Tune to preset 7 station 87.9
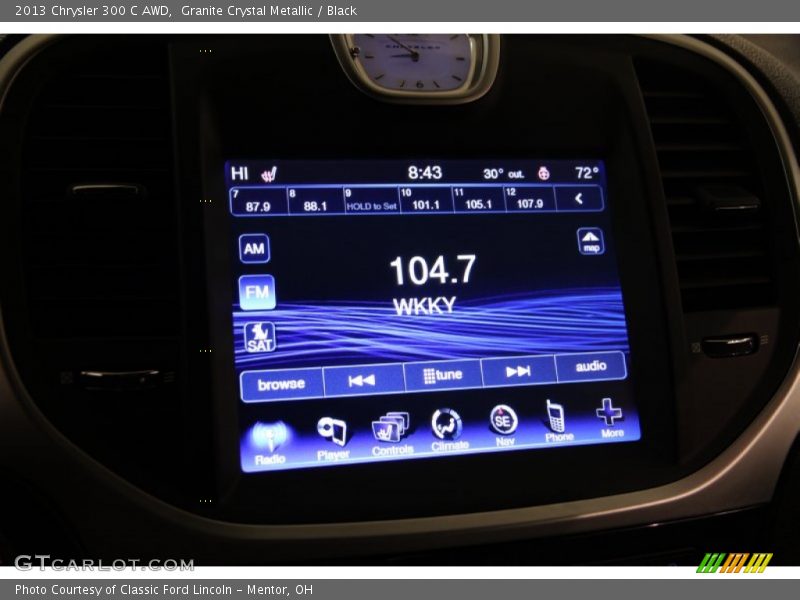Screen dimensions: 800x600 tap(259, 201)
